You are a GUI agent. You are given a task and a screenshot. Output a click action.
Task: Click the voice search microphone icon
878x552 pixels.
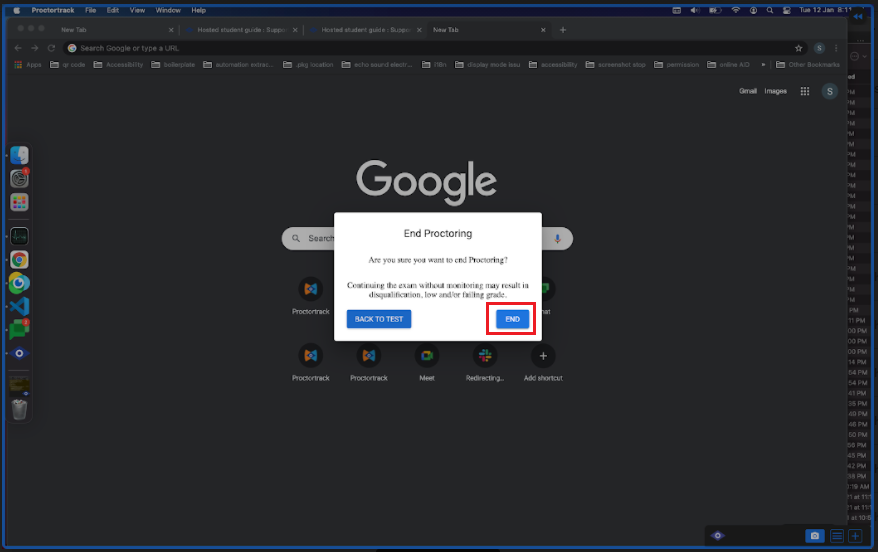pos(557,238)
